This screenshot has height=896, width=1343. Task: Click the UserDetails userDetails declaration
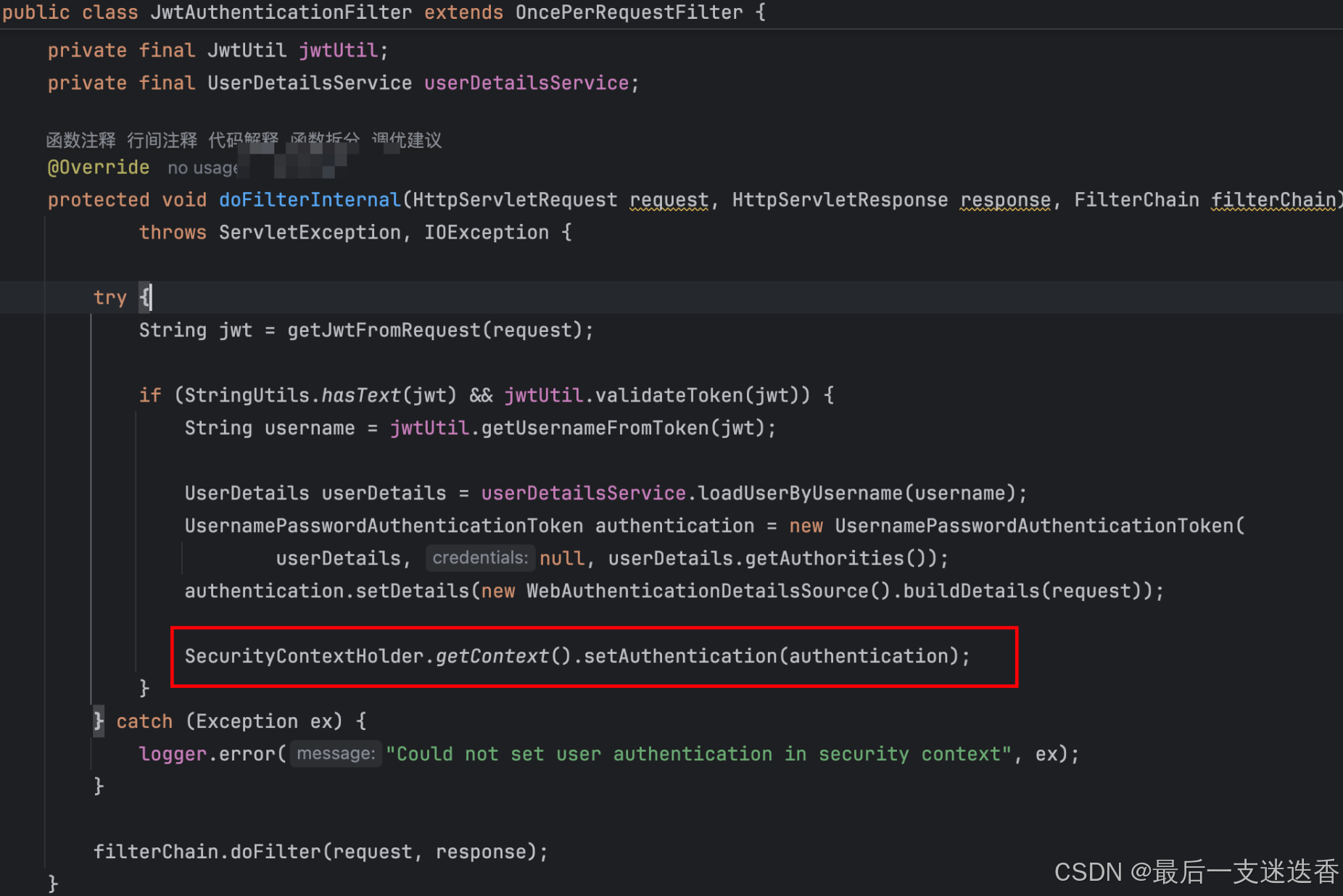coord(315,494)
